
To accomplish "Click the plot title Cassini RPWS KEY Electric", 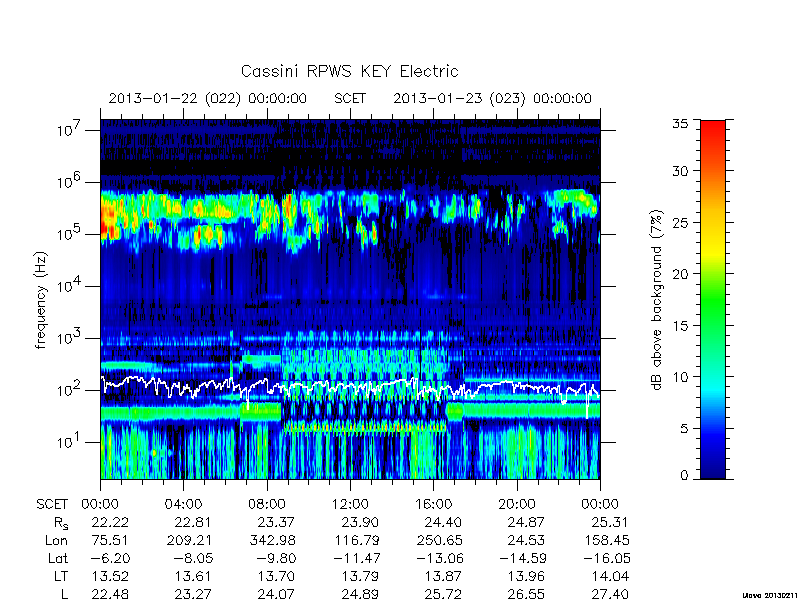I will point(349,71).
